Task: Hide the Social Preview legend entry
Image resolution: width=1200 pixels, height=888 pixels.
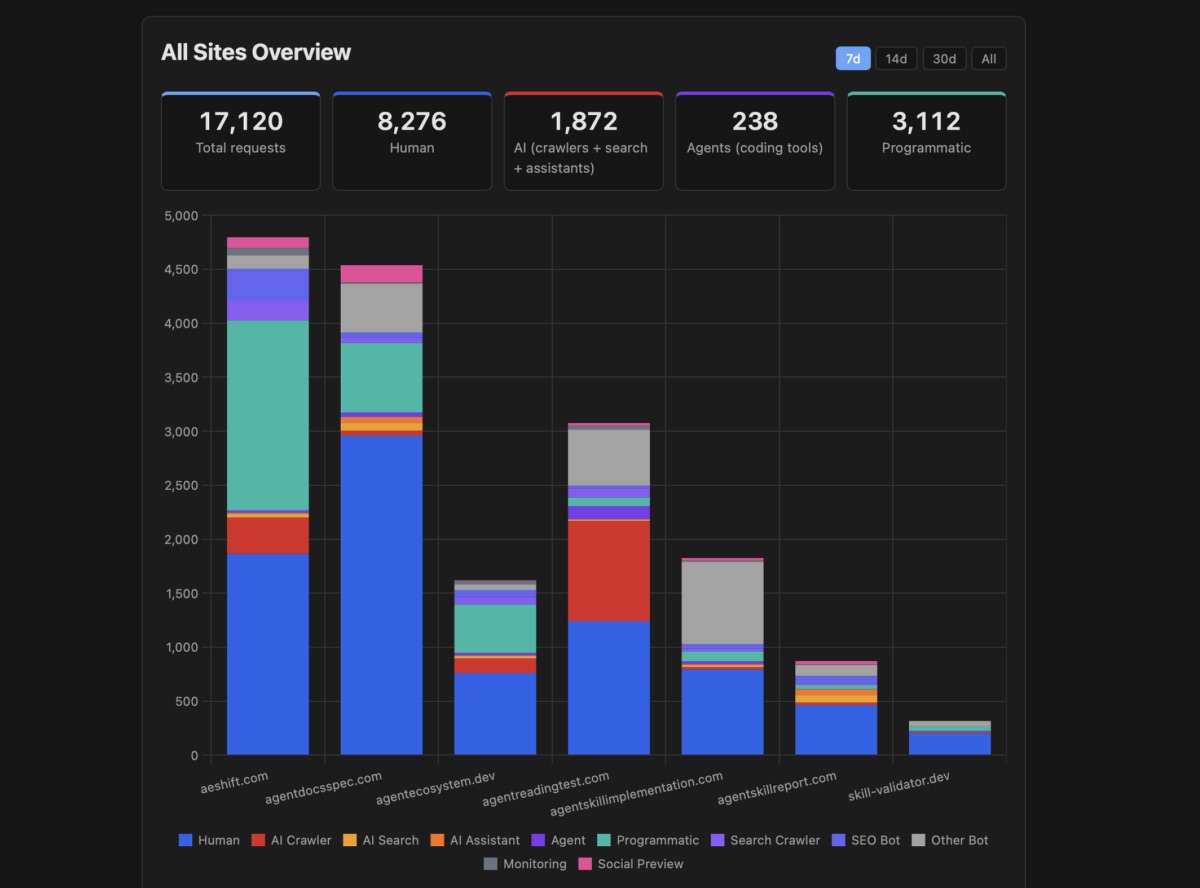Action: pyautogui.click(x=638, y=863)
